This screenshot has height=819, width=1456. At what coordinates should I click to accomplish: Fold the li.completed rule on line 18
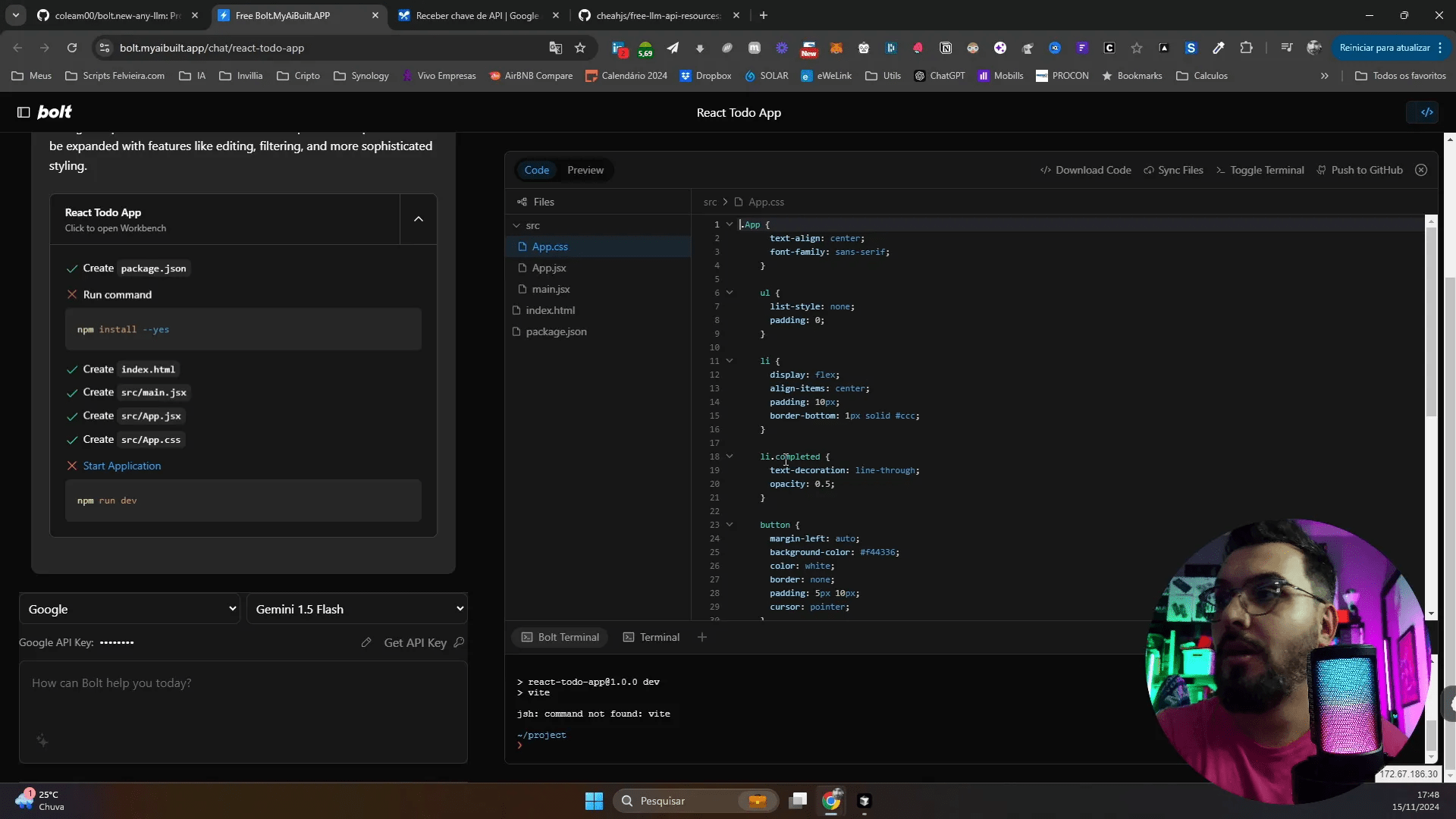(x=730, y=457)
